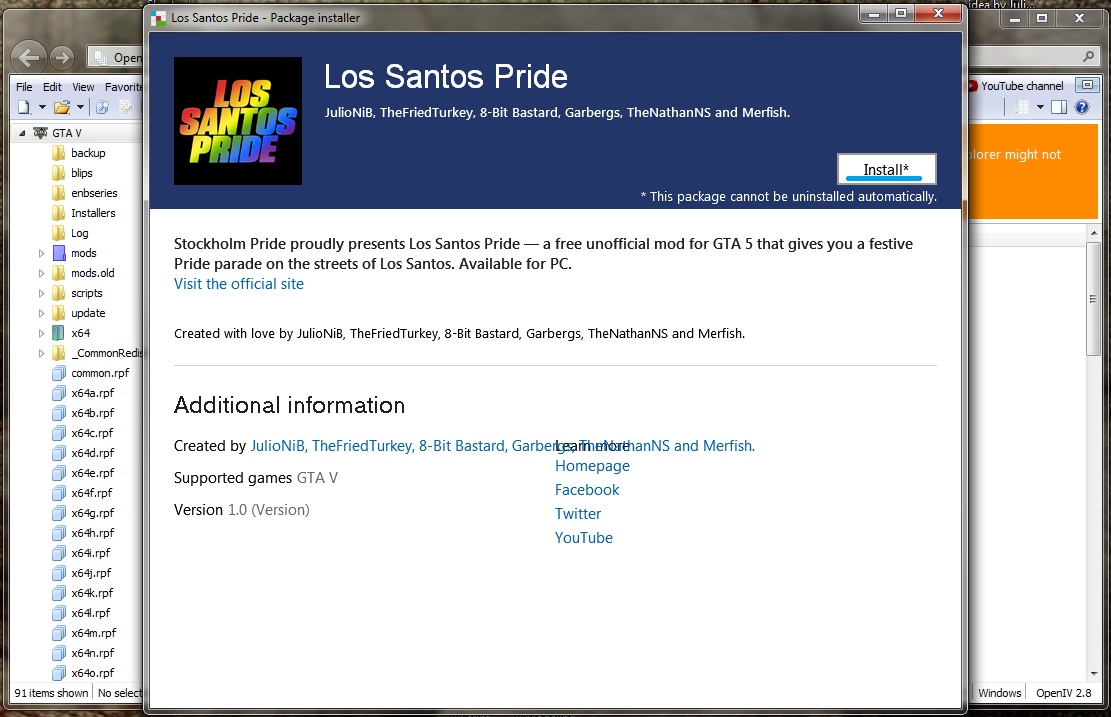The width and height of the screenshot is (1111, 717).
Task: Click the search-in-archives toolbar icon
Action: 103,107
